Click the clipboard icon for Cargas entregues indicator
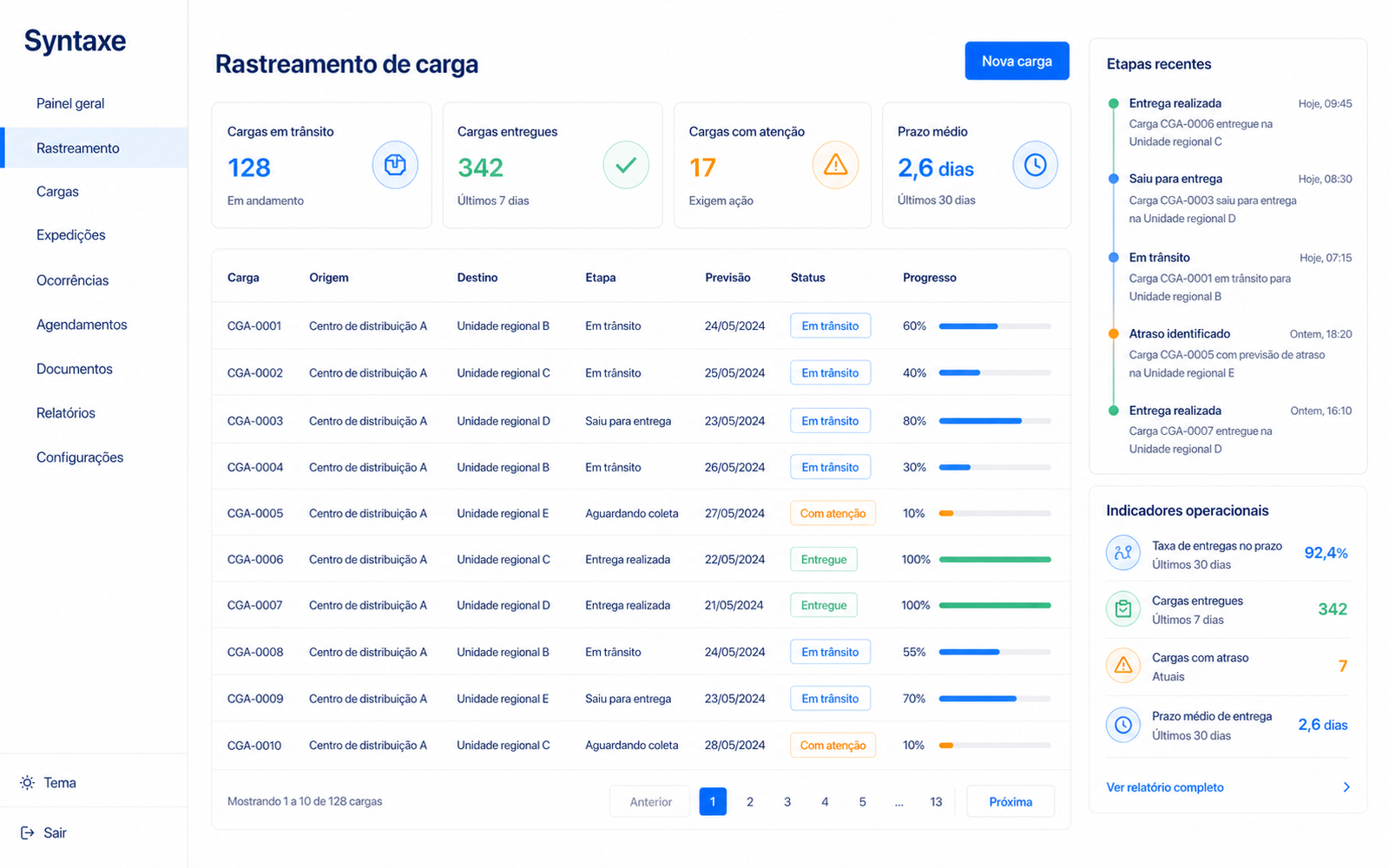Viewport: 1389px width, 868px height. [x=1123, y=609]
